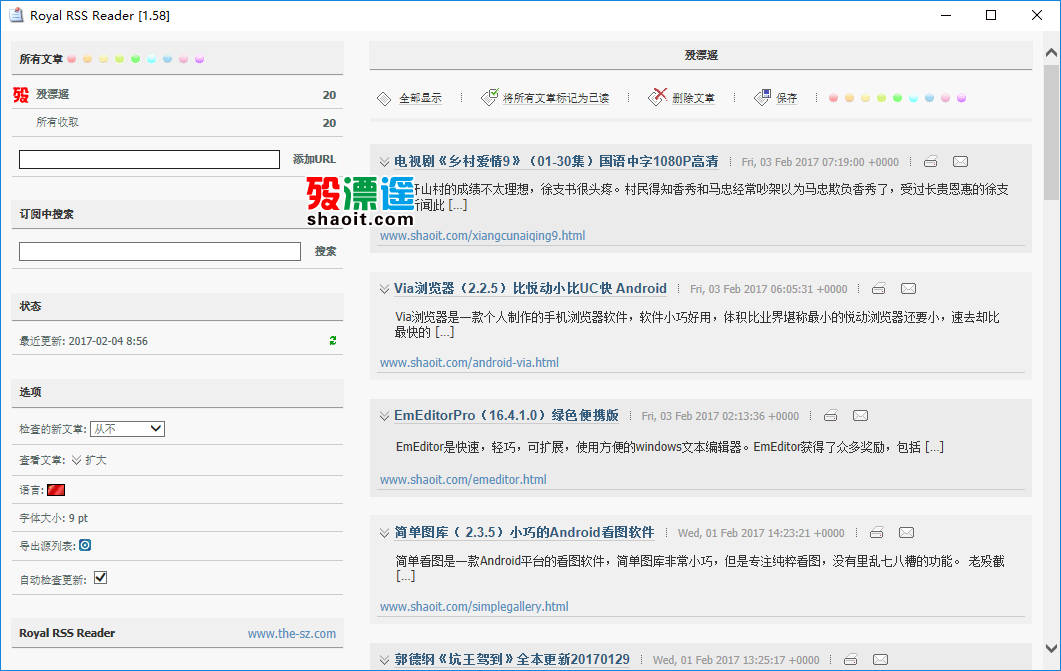
Task: Collapse the 简单图库 article chevron
Action: pos(384,534)
